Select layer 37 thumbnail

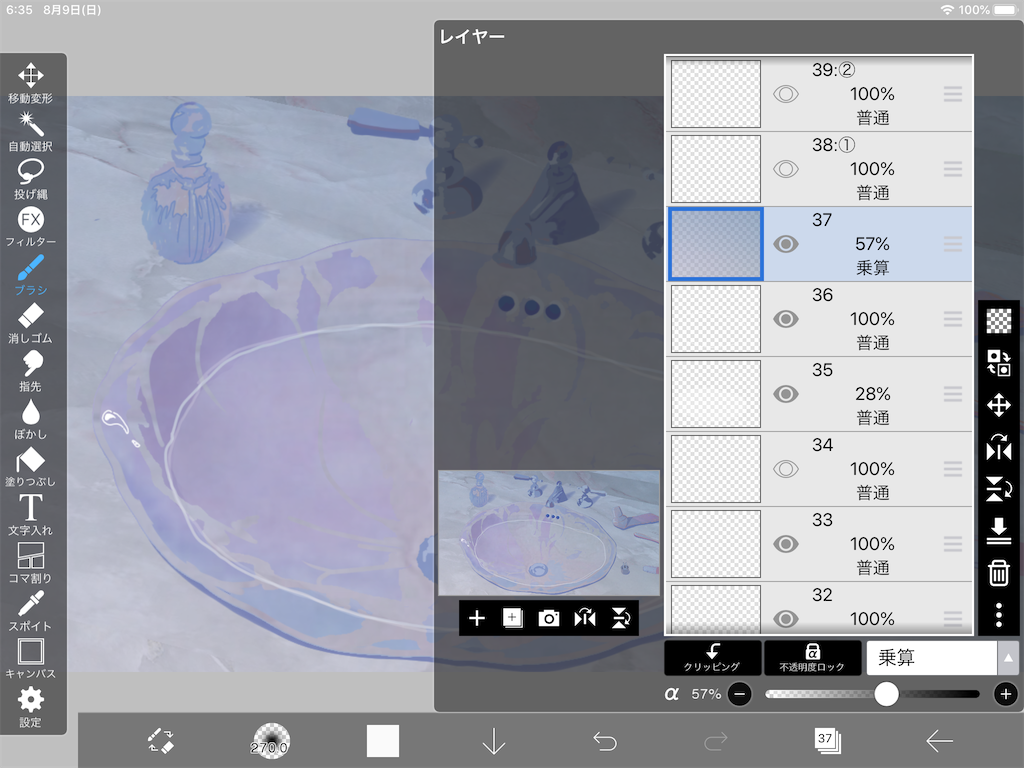[716, 244]
